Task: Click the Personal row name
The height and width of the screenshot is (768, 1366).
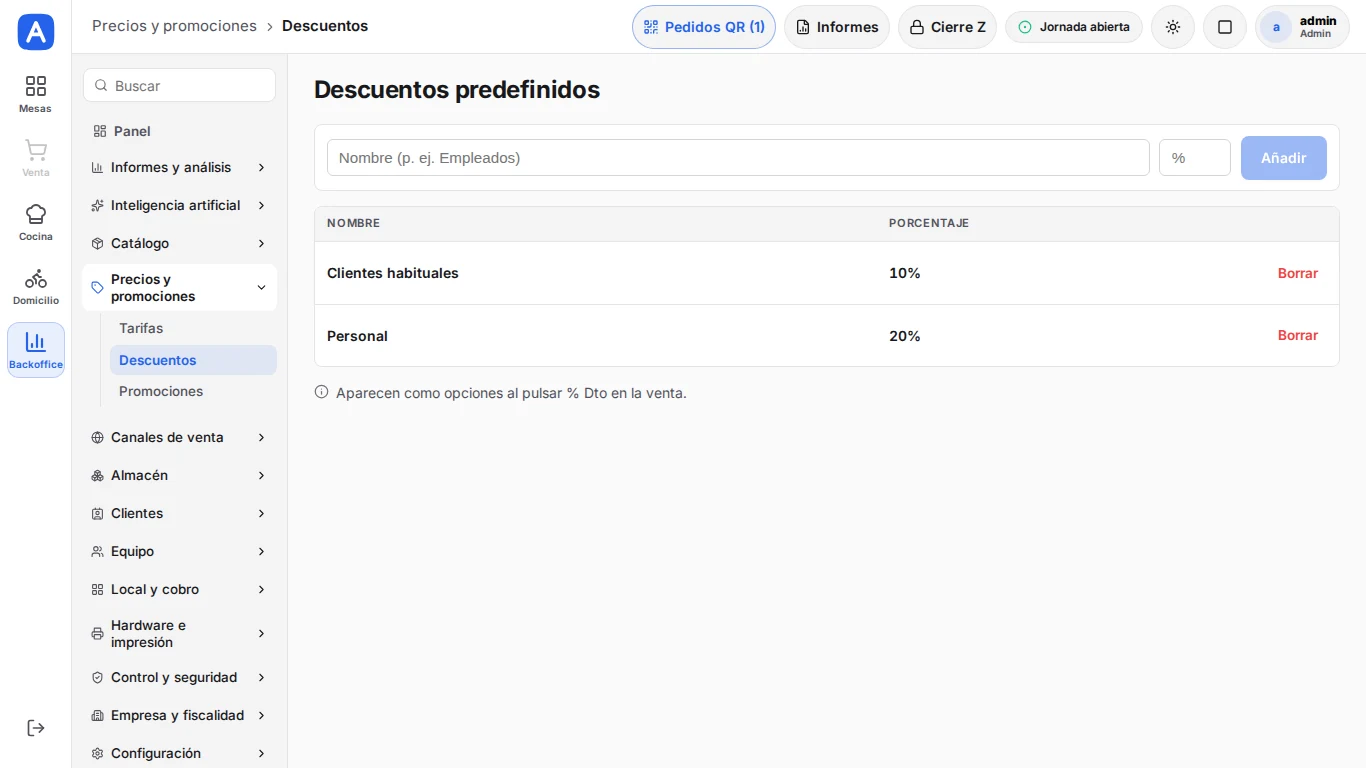Action: pyautogui.click(x=357, y=336)
